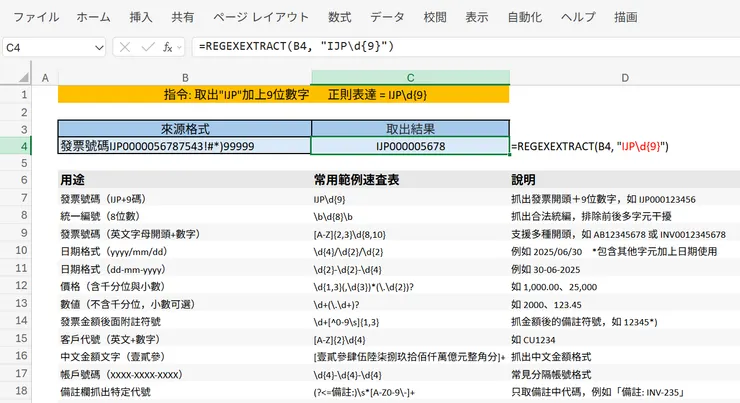
Task: Select pattern cell \b\d{8}\b
Action: pos(410,217)
